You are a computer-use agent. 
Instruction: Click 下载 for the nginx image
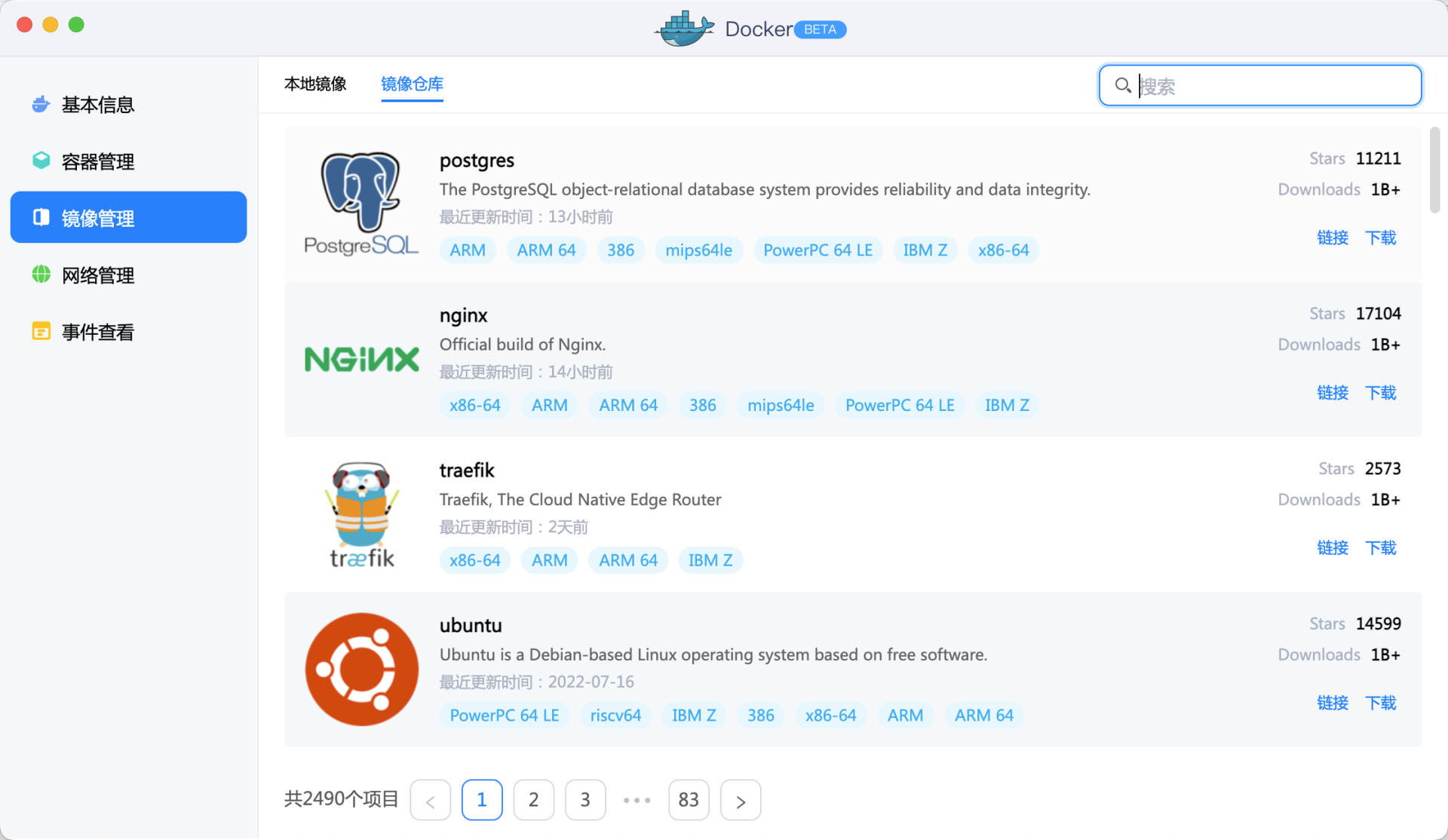coord(1381,393)
